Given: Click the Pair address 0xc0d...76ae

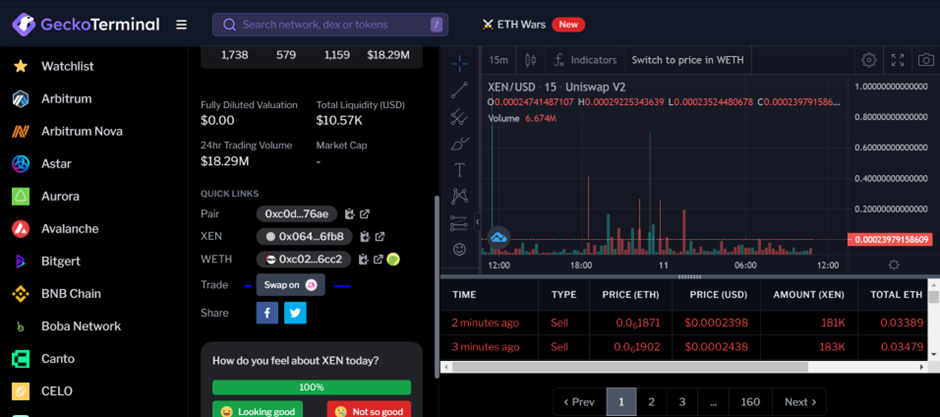Looking at the screenshot, I should coord(297,213).
